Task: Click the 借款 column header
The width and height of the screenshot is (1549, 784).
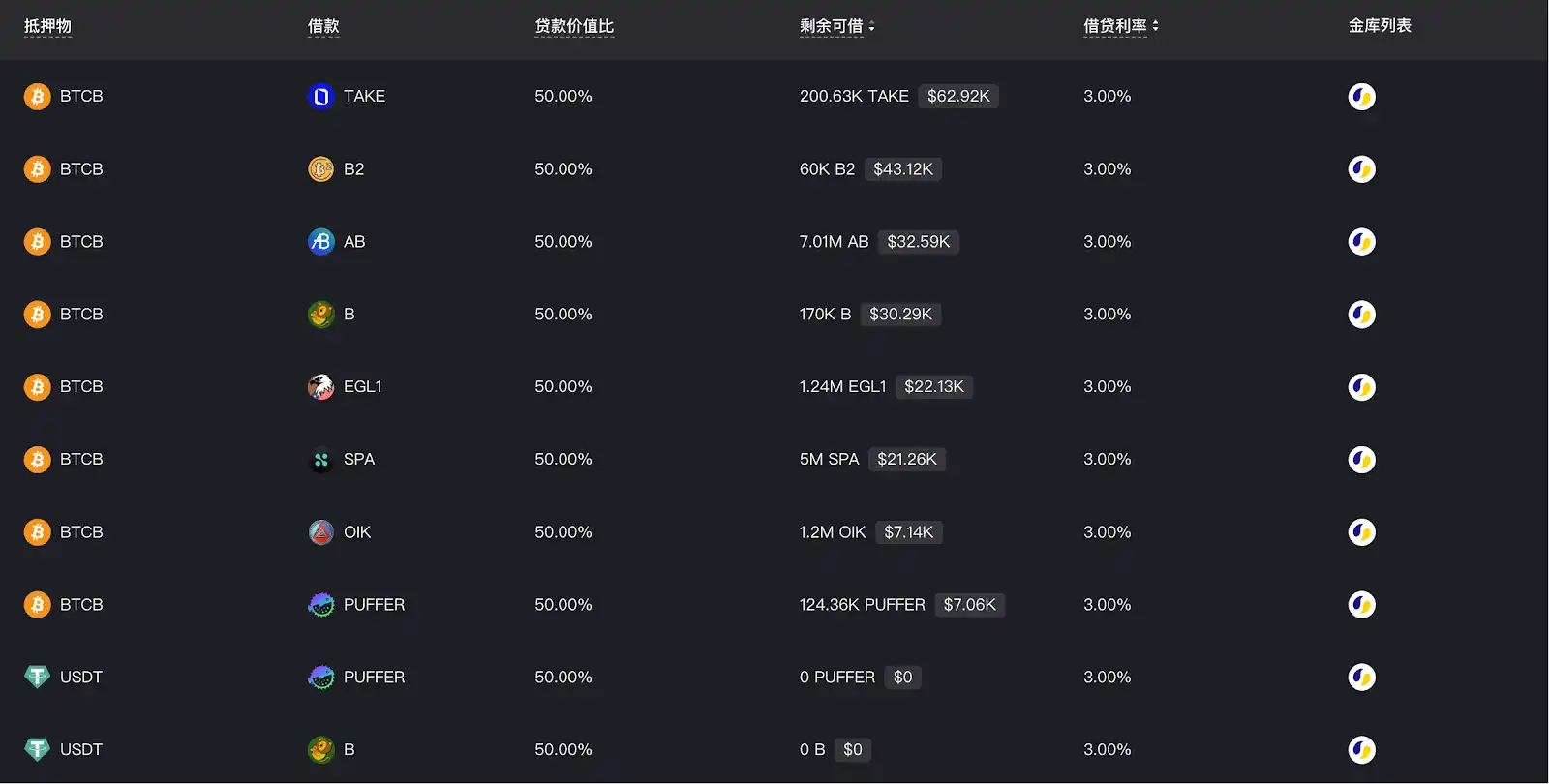Action: 323,27
